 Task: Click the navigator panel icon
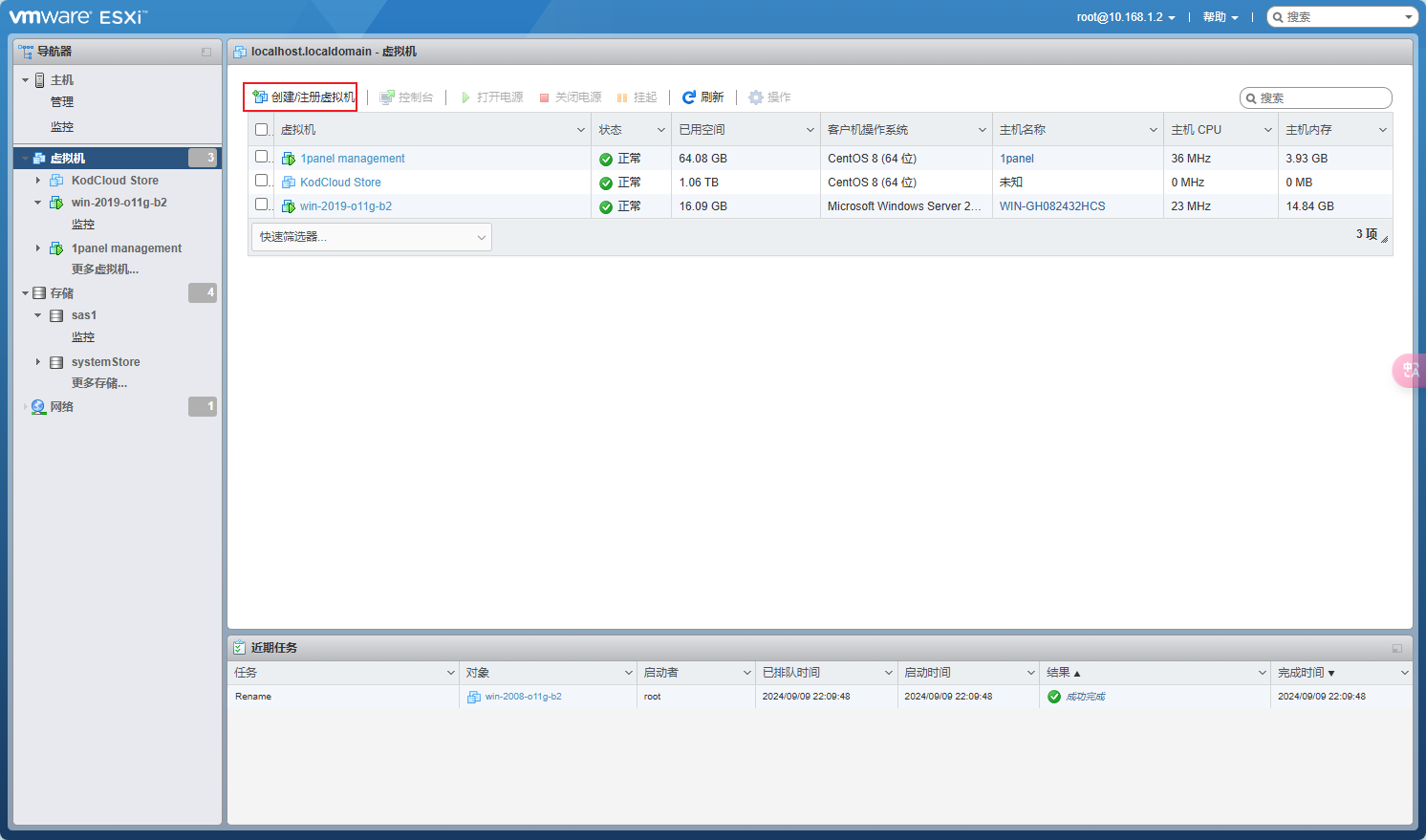point(26,52)
